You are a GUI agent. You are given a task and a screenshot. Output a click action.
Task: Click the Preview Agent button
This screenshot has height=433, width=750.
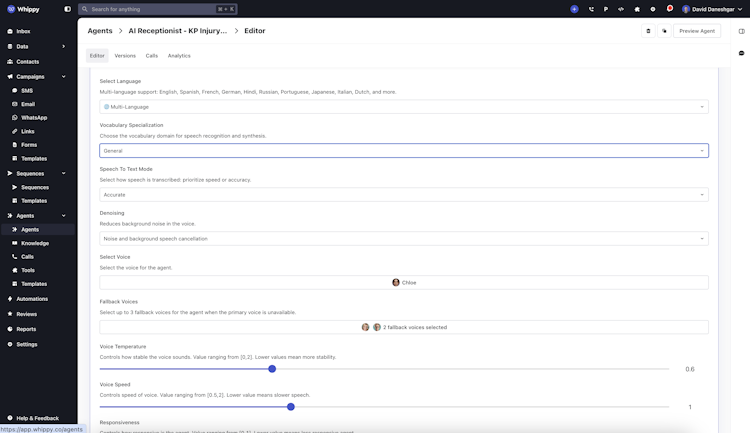[697, 31]
